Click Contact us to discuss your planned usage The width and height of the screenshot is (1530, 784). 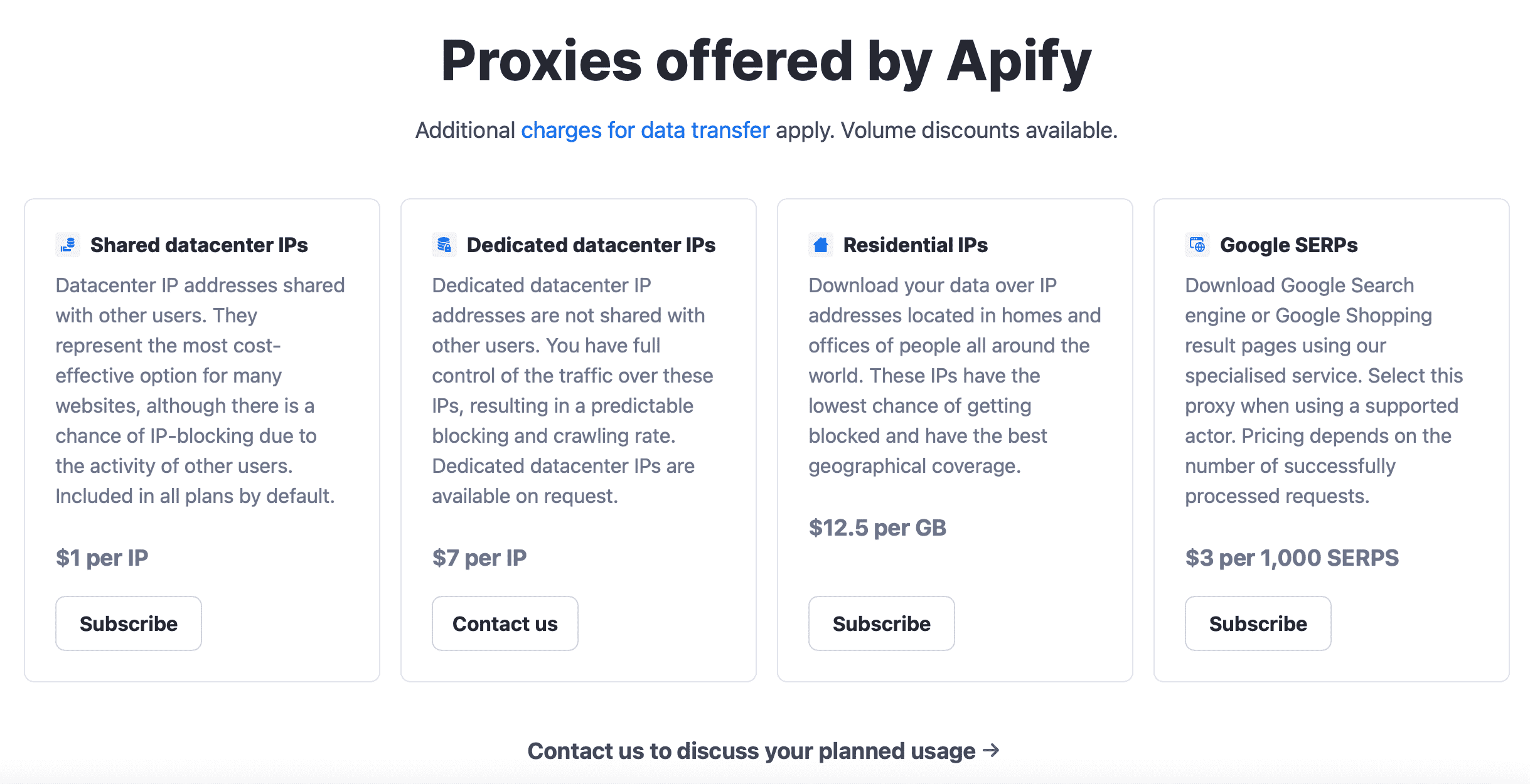(765, 750)
